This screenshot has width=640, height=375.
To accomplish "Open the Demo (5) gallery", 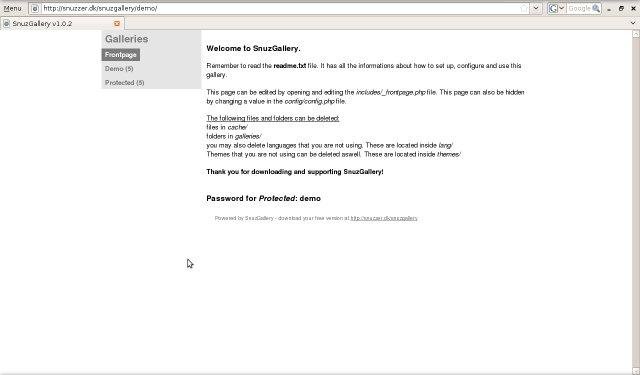I will click(119, 69).
